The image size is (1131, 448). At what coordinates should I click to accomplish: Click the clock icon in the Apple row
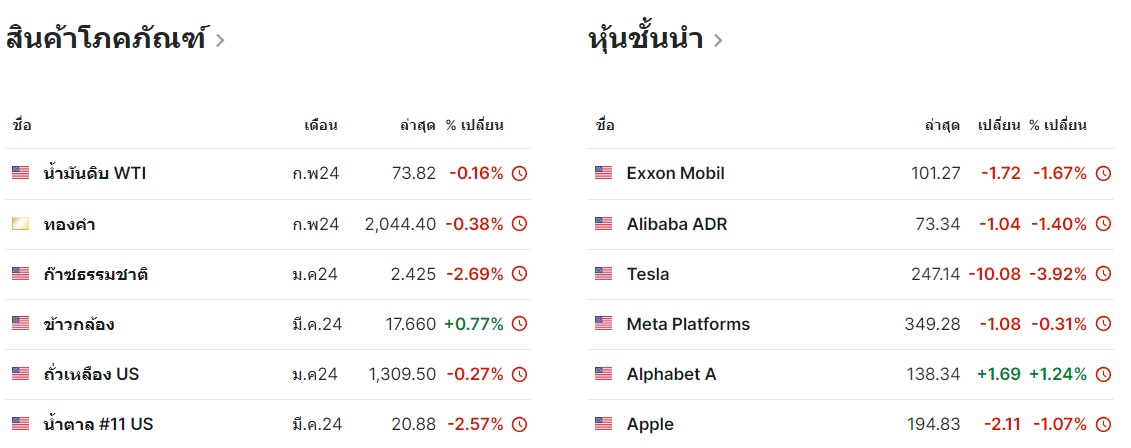point(1103,424)
